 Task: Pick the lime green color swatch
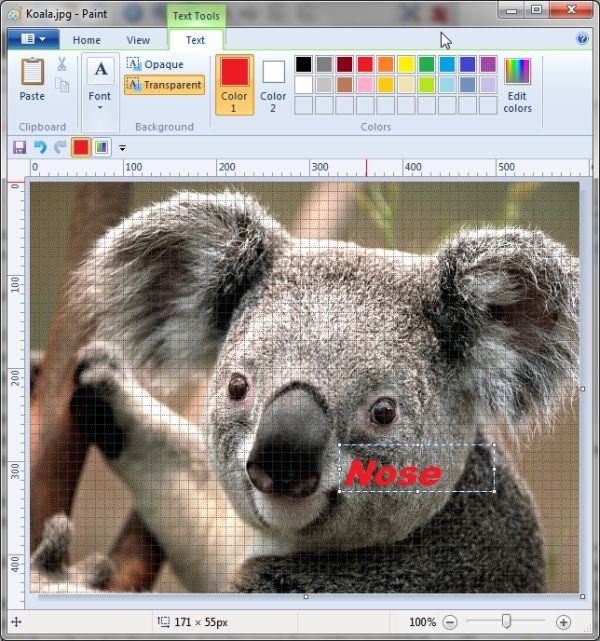pos(426,85)
